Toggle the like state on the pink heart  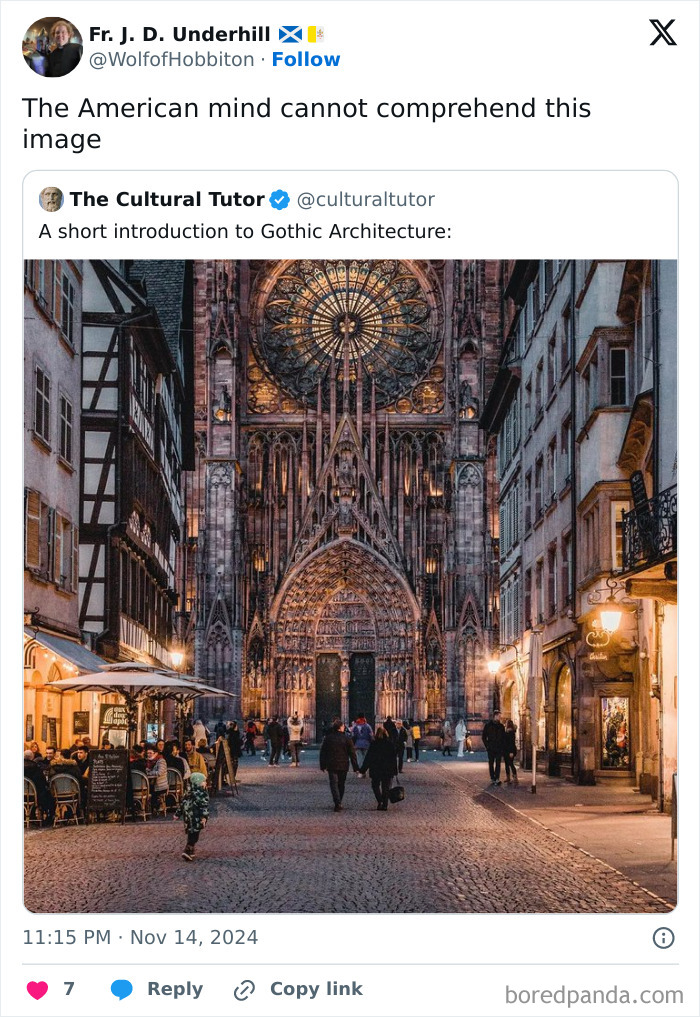click(x=38, y=989)
